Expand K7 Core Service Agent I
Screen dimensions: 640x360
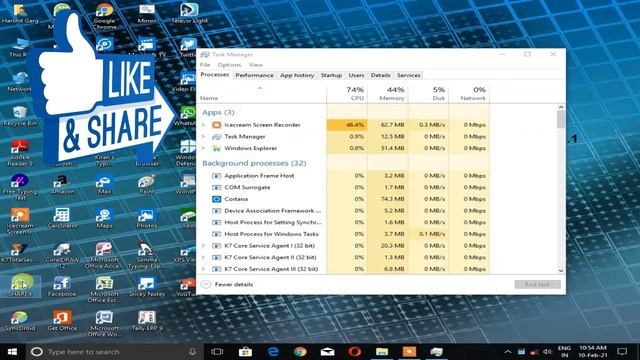[204, 246]
